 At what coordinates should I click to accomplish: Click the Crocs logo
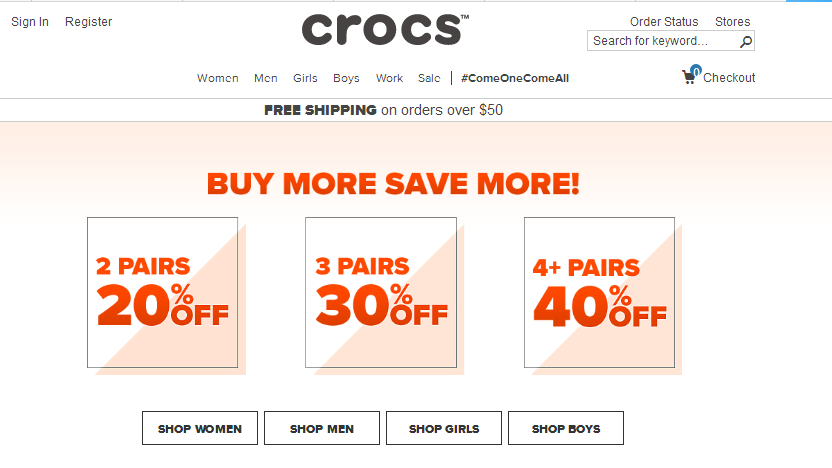point(385,30)
